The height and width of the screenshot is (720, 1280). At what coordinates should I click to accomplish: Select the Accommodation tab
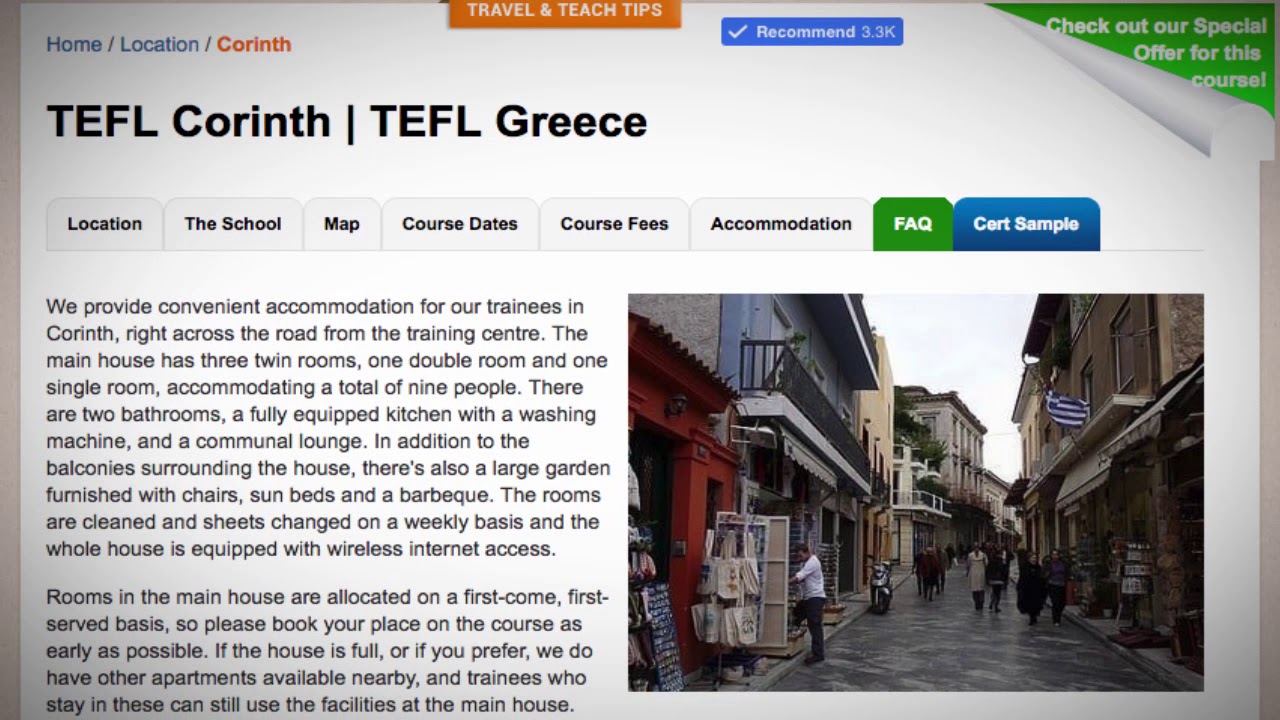tap(781, 224)
